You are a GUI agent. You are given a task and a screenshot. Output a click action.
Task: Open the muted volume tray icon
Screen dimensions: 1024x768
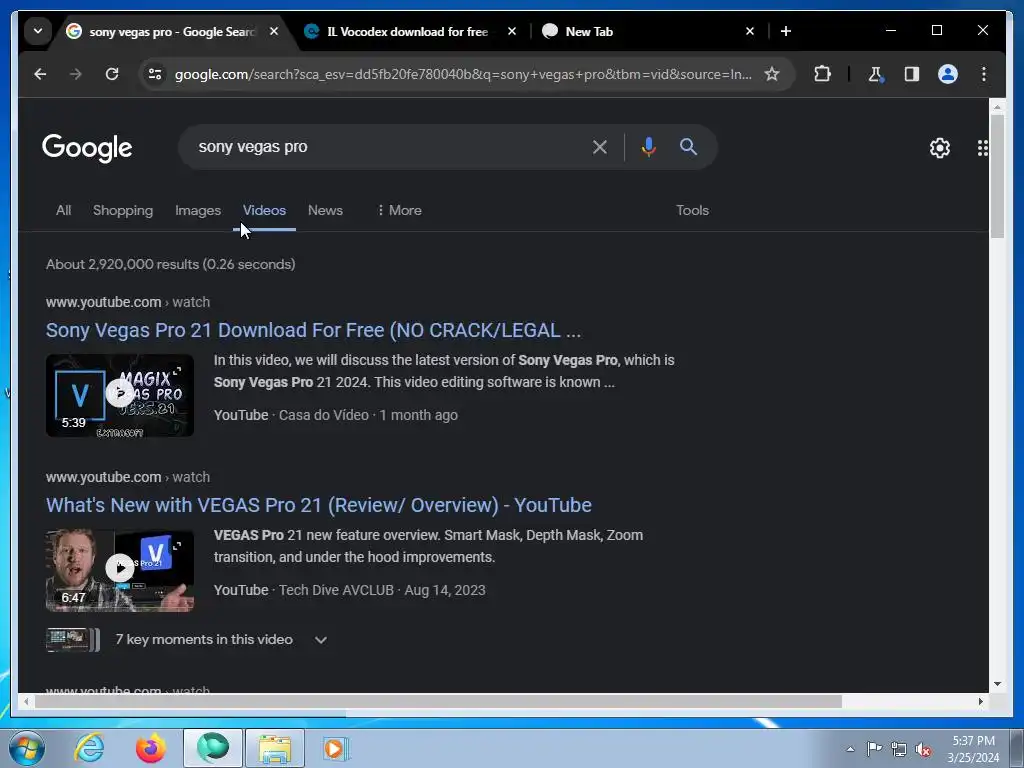(x=923, y=749)
